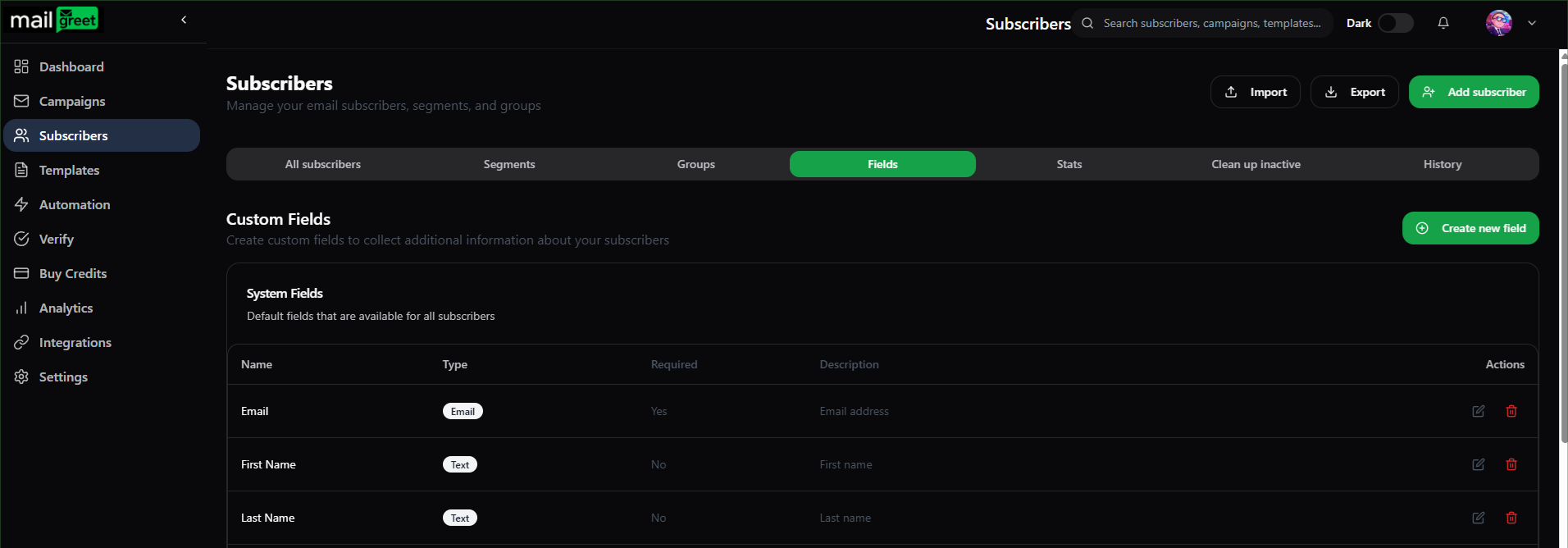Click the Settings gear icon
Viewport: 1568px width, 548px height.
pos(21,377)
